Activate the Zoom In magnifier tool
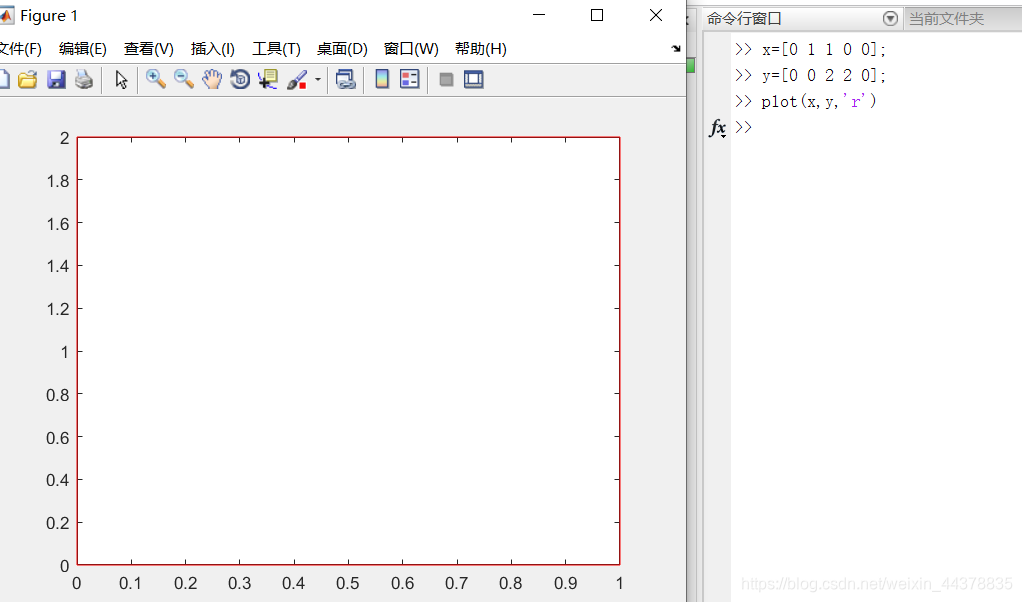This screenshot has width=1022, height=602. [x=155, y=79]
